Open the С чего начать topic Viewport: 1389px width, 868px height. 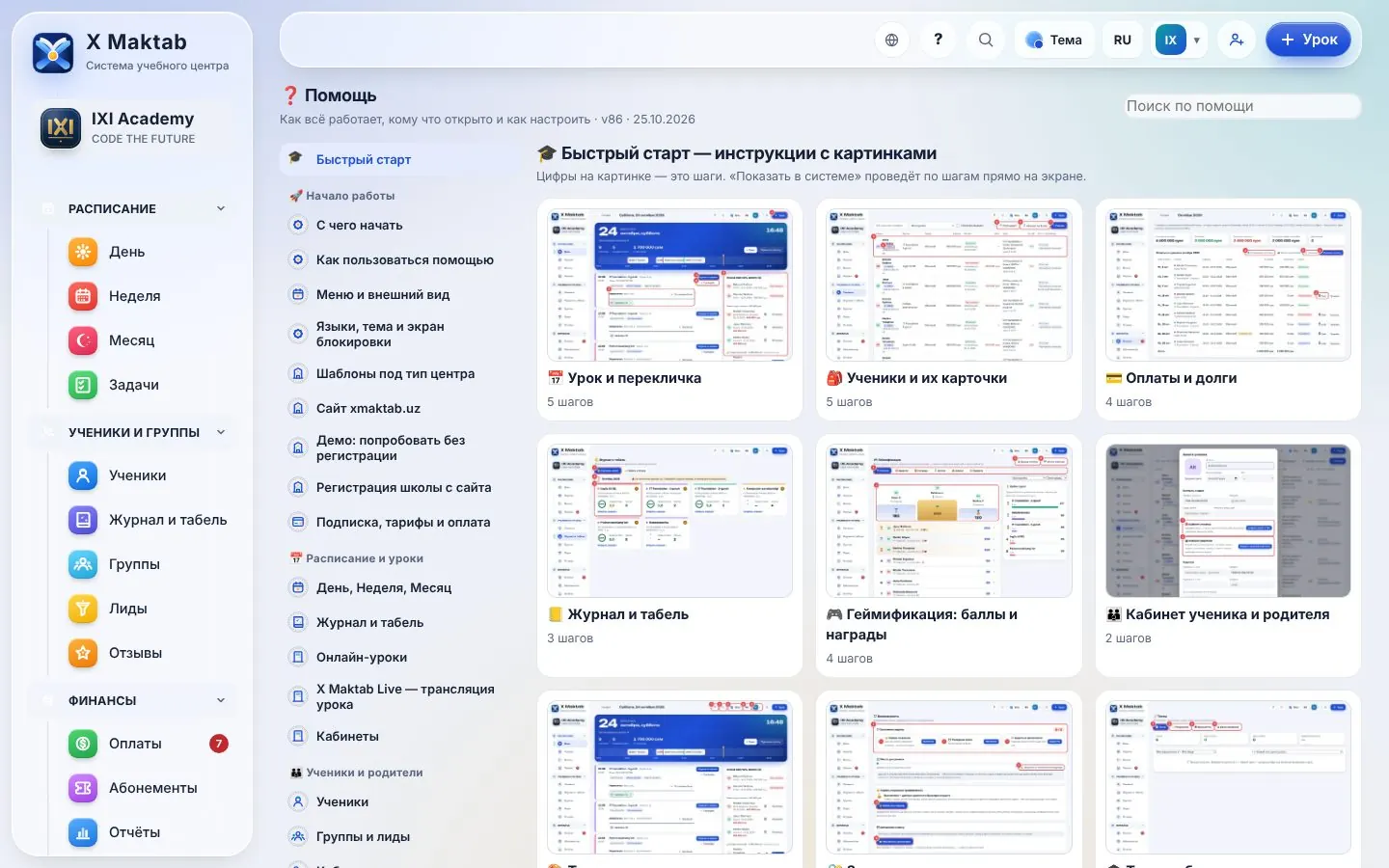click(400, 225)
